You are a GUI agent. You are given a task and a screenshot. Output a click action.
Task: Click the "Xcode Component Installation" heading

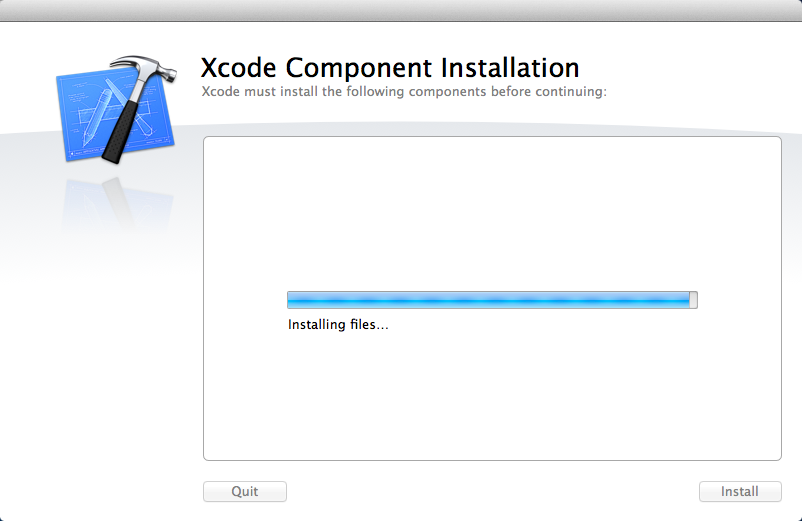pos(390,68)
